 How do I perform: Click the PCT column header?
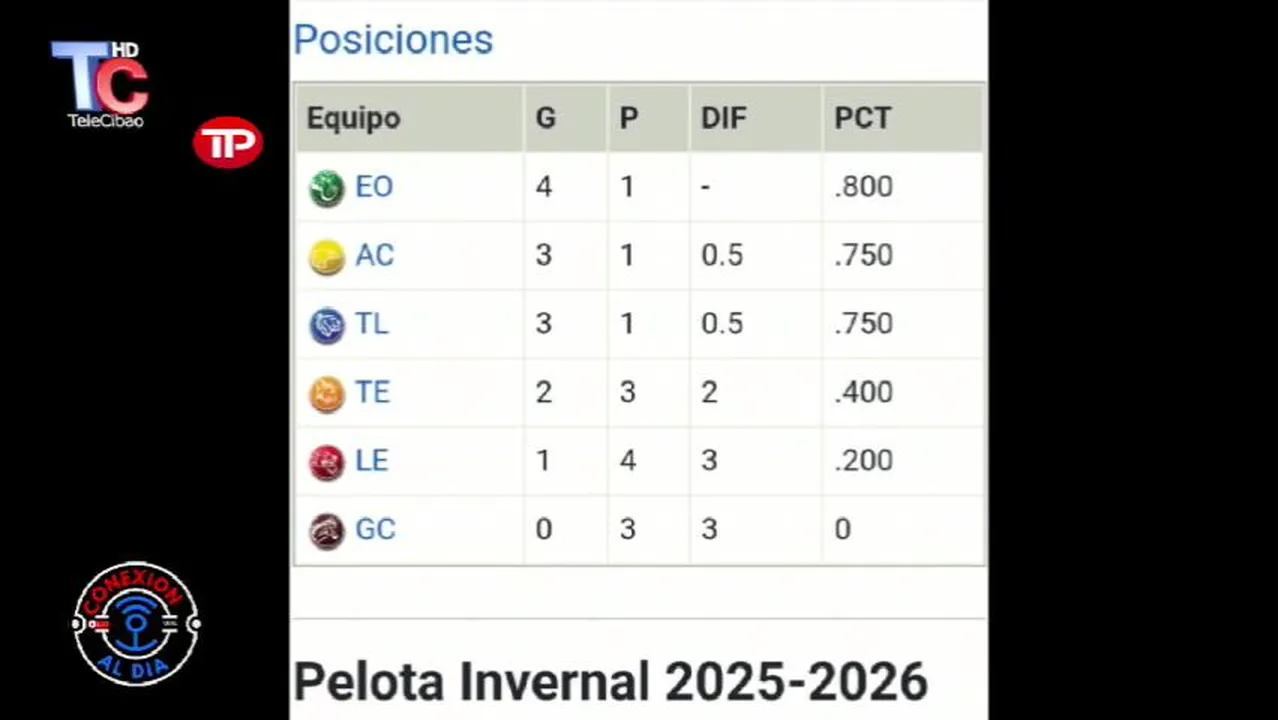(862, 118)
